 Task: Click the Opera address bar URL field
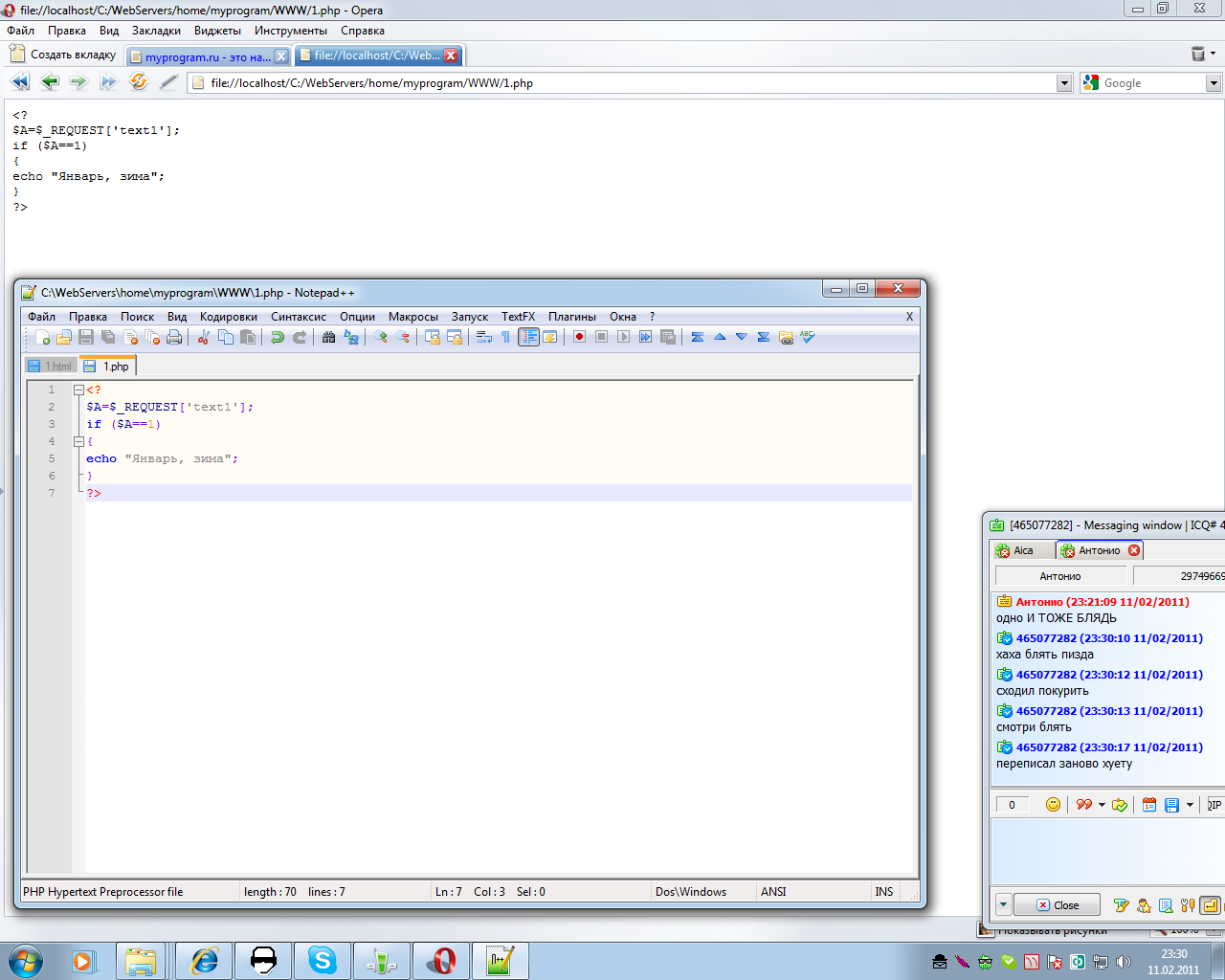pos(629,83)
